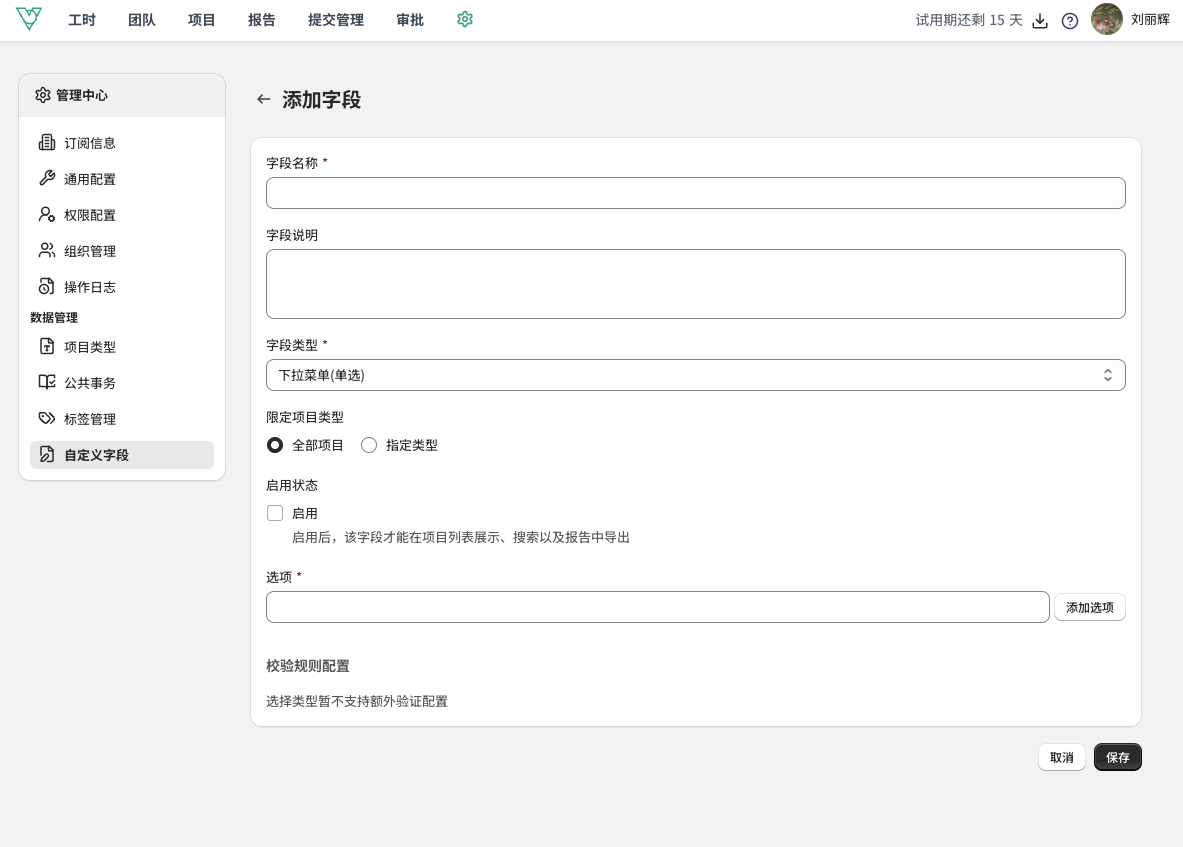
Task: Enable the 启用 checkbox
Action: (x=275, y=513)
